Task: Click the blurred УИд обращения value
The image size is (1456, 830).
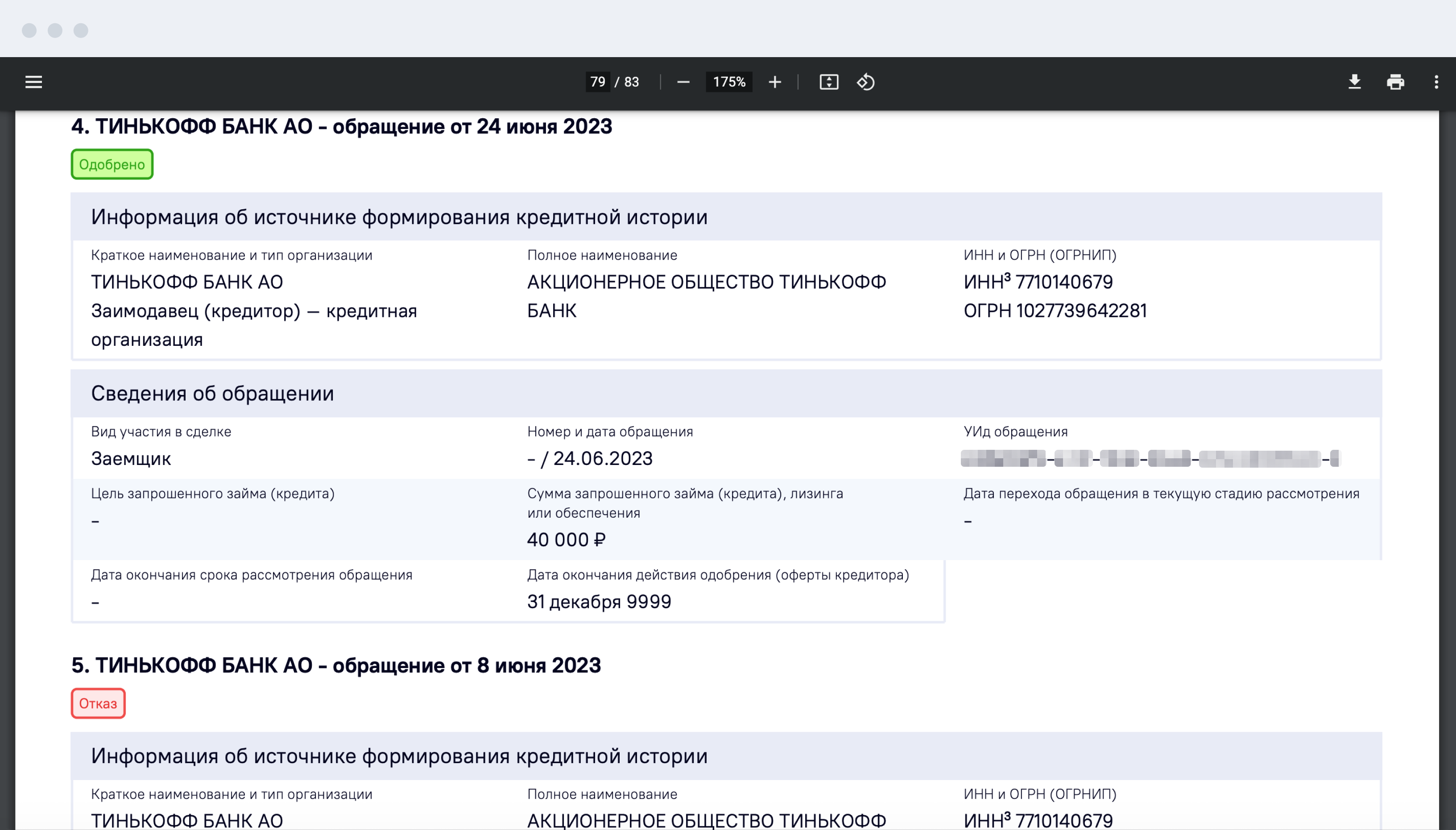Action: 1150,458
